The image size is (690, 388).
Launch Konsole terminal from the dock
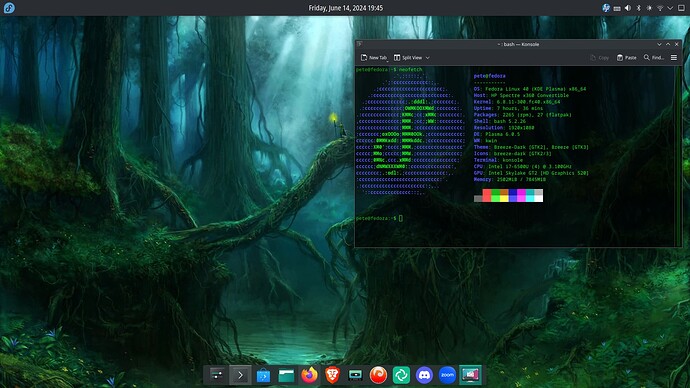click(x=240, y=375)
